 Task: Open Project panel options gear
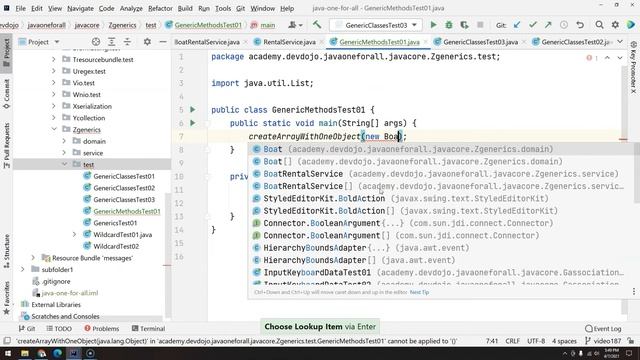(x=147, y=42)
